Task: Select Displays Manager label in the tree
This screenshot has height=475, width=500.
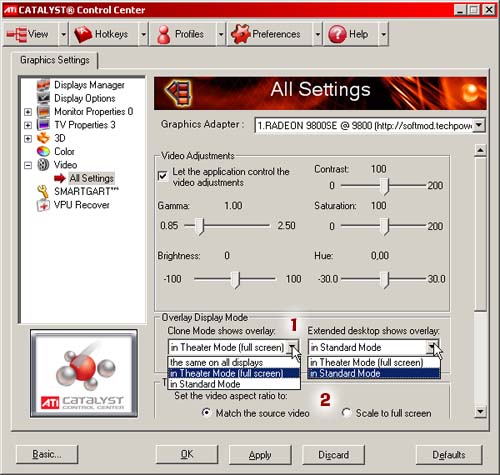Action: tap(89, 85)
